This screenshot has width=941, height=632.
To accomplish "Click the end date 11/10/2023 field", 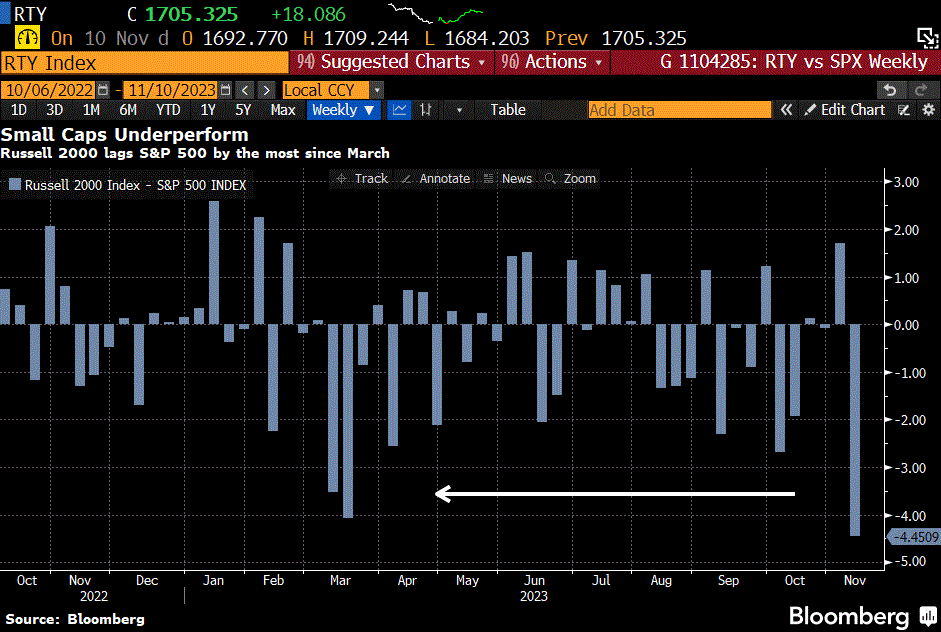I will point(170,90).
